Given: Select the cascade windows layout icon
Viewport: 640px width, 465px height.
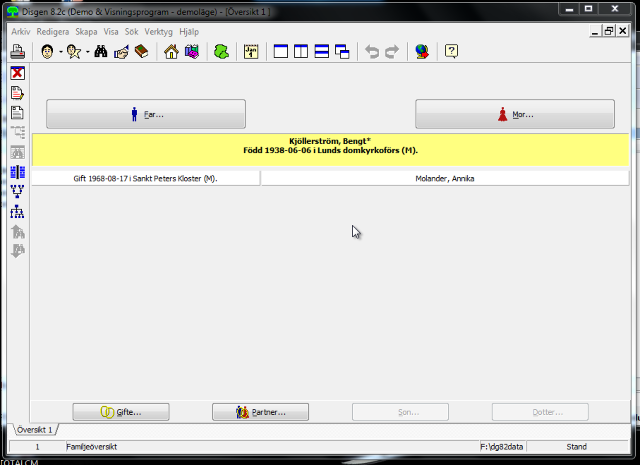Looking at the screenshot, I should tap(342, 52).
